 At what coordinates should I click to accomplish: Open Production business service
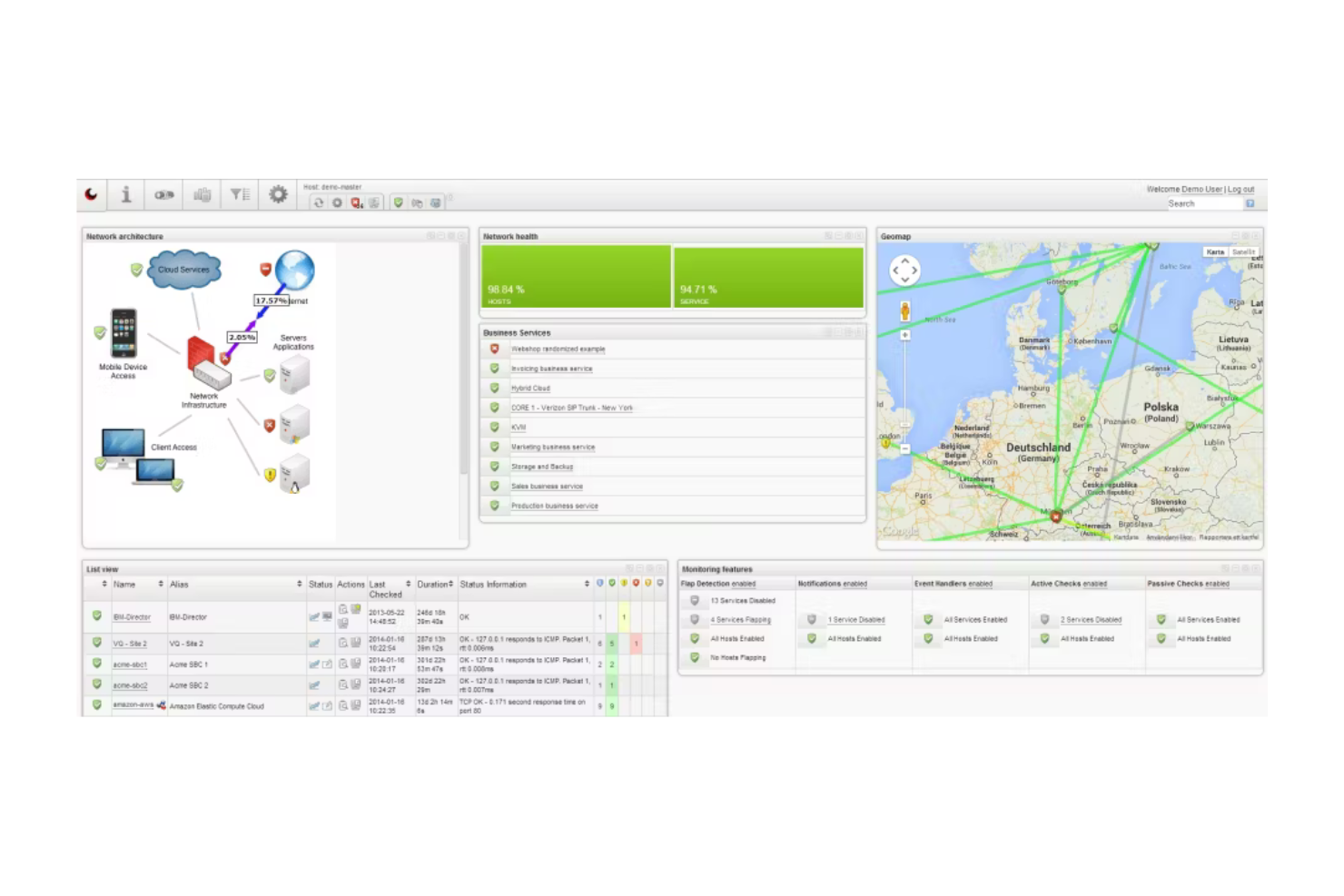(x=555, y=506)
